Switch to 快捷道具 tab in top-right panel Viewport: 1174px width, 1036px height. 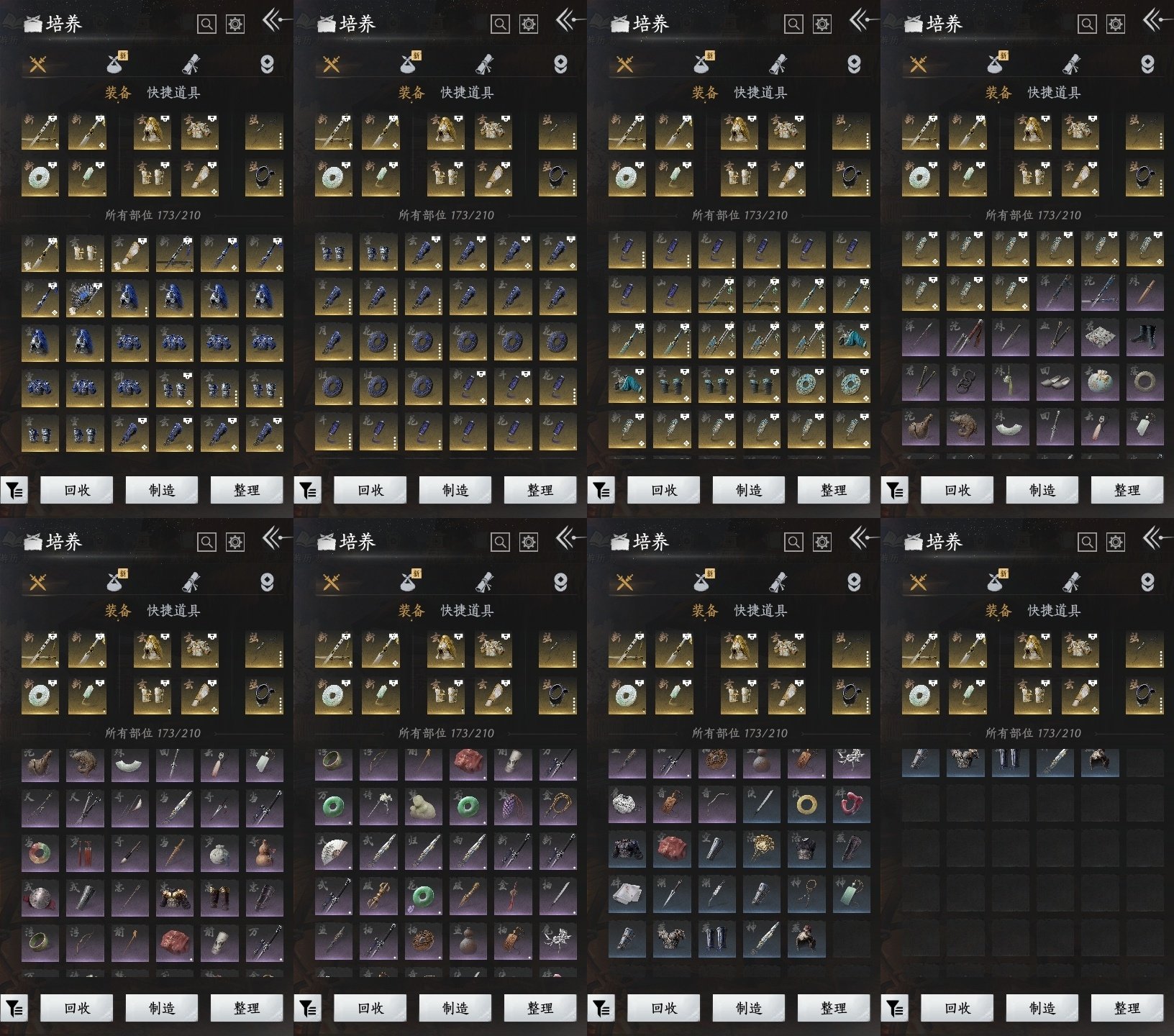point(1054,93)
